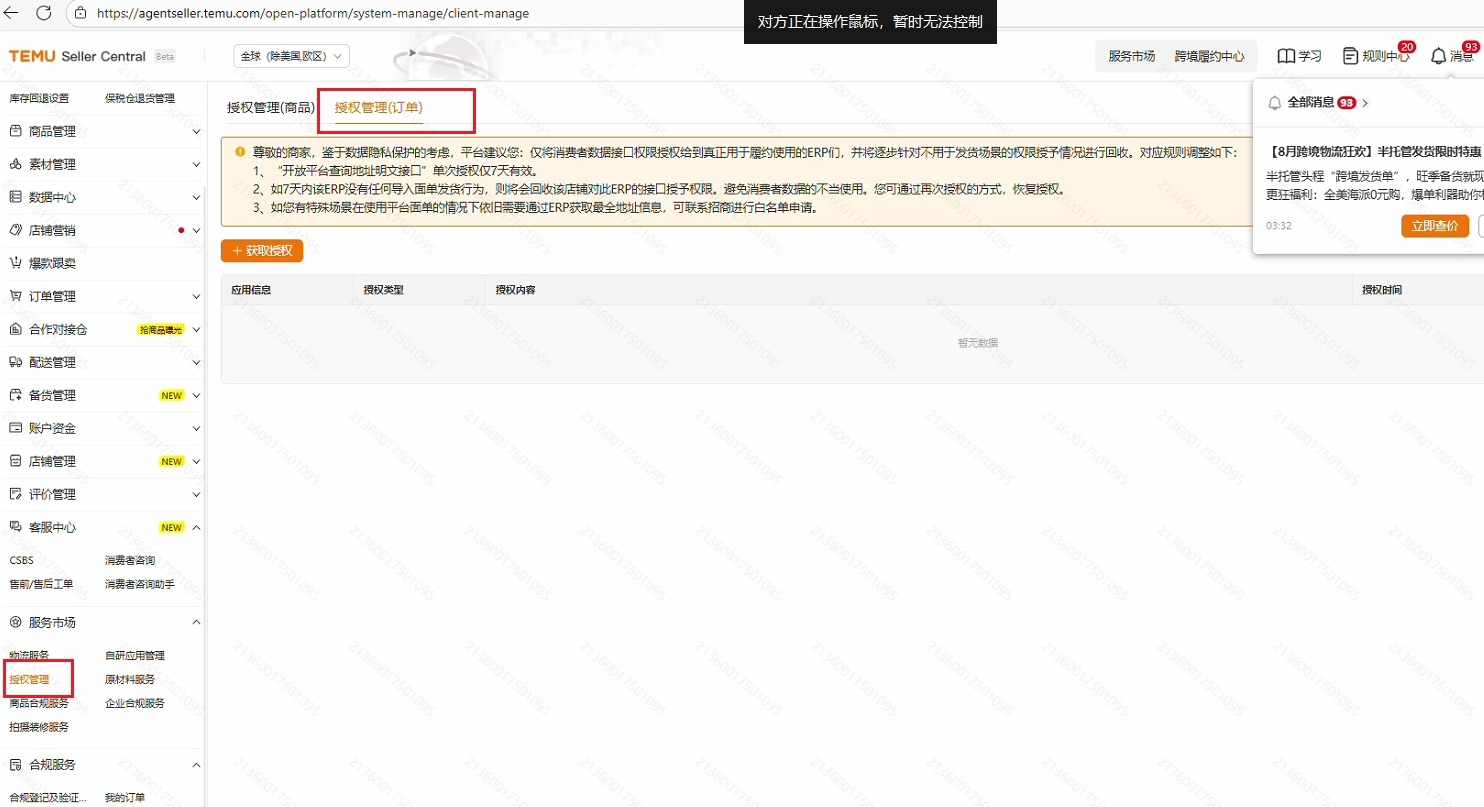This screenshot has width=1484, height=807.
Task: Collapse the 服务市场 sidebar section chevron
Action: [x=196, y=622]
